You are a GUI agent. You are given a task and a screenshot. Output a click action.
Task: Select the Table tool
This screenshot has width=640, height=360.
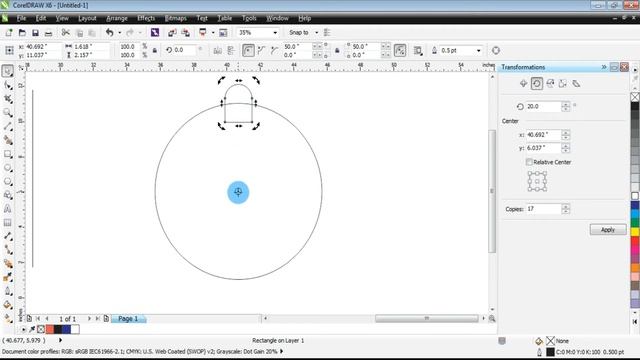pos(8,222)
